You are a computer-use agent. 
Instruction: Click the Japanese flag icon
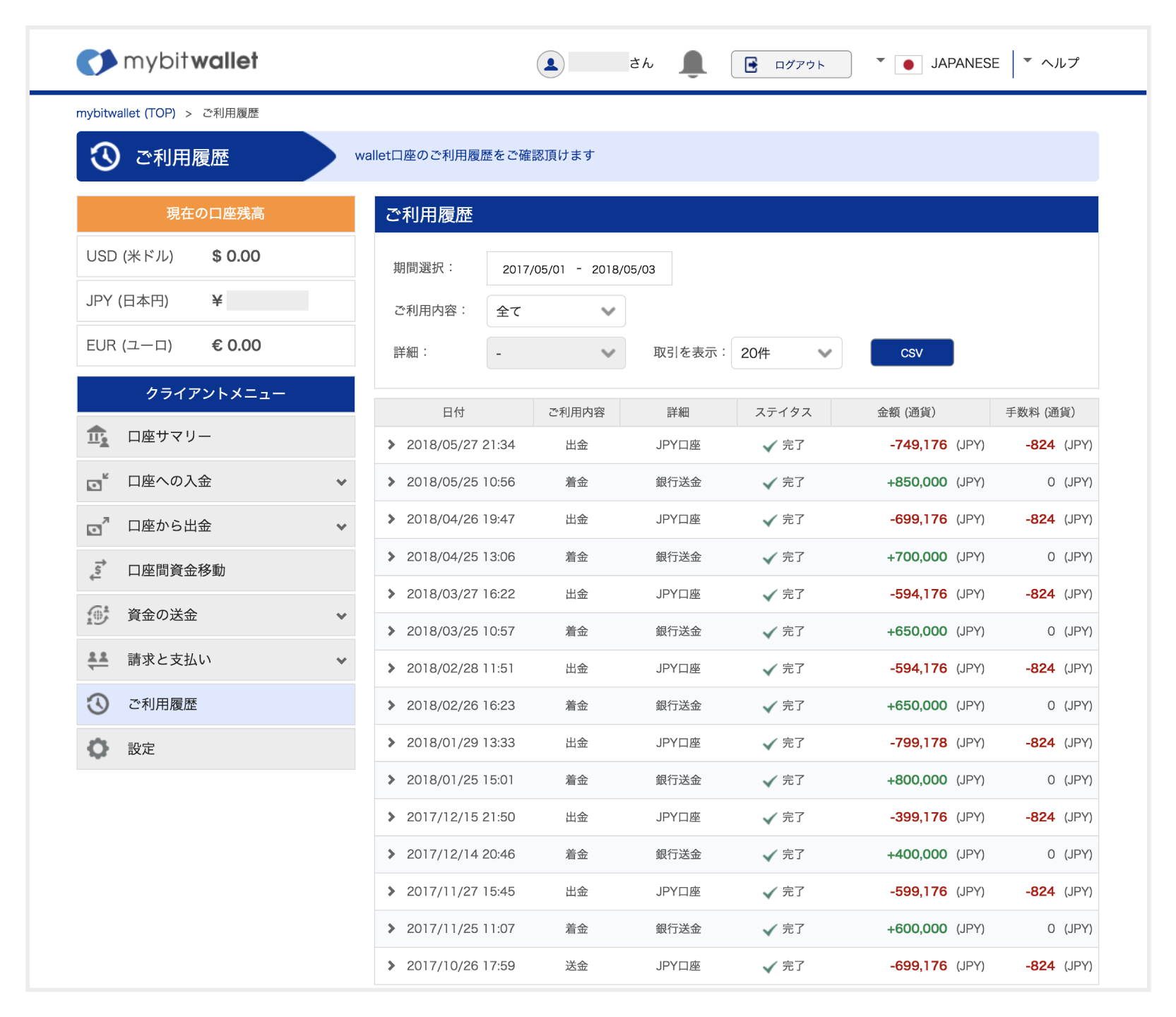tap(908, 64)
